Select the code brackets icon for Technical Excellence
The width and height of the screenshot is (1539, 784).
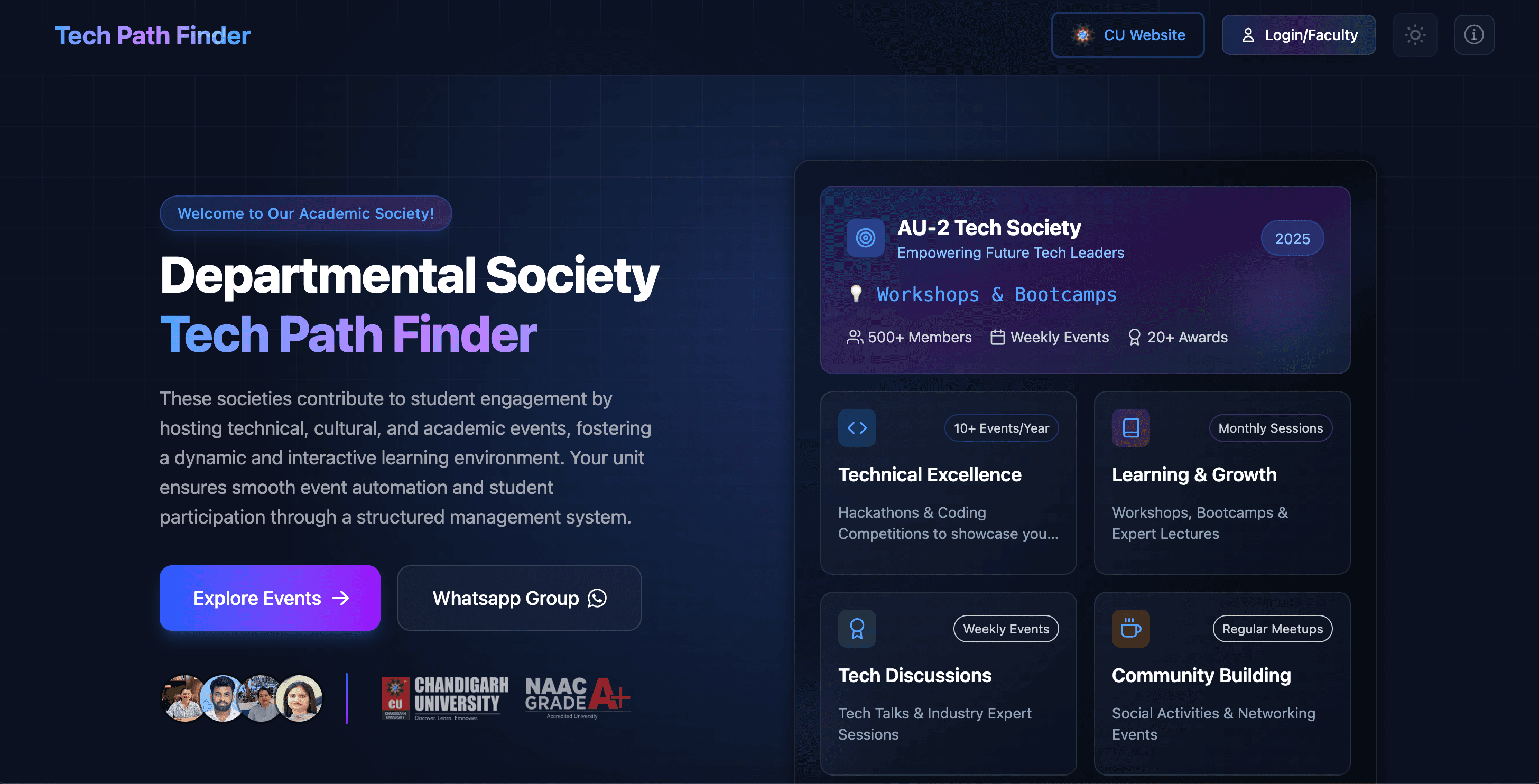point(857,427)
